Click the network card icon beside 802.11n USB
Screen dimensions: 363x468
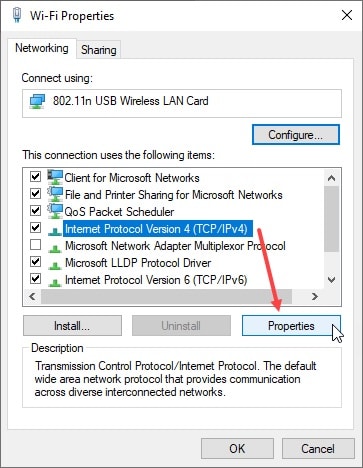click(x=37, y=101)
